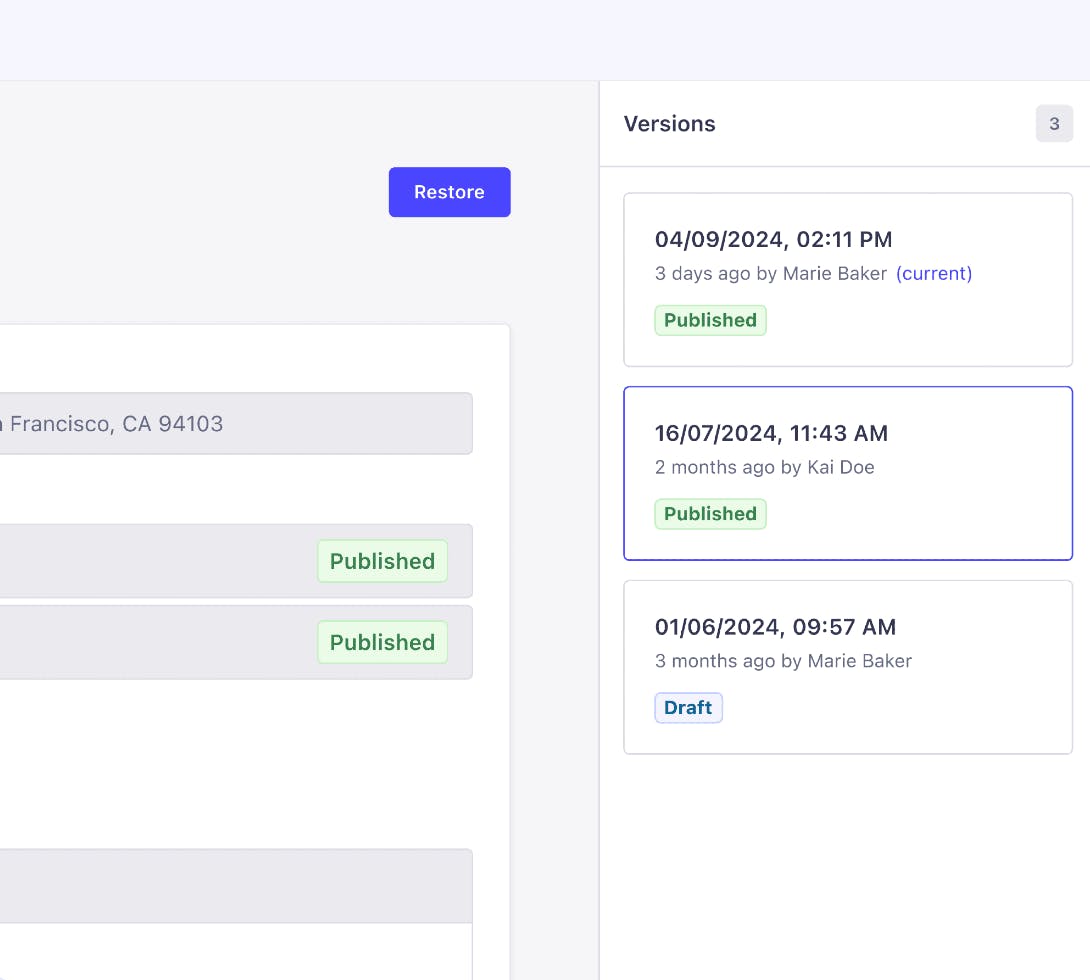1090x980 pixels.
Task: Click Published badge on first relation row
Action: [x=382, y=561]
